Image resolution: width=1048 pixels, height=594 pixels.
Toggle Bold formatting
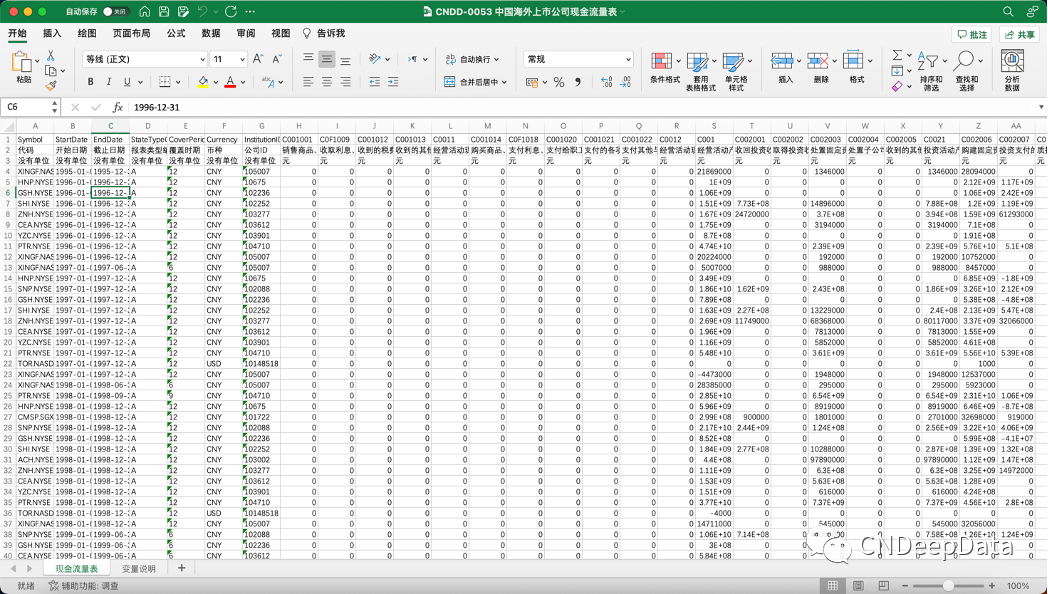coord(90,82)
